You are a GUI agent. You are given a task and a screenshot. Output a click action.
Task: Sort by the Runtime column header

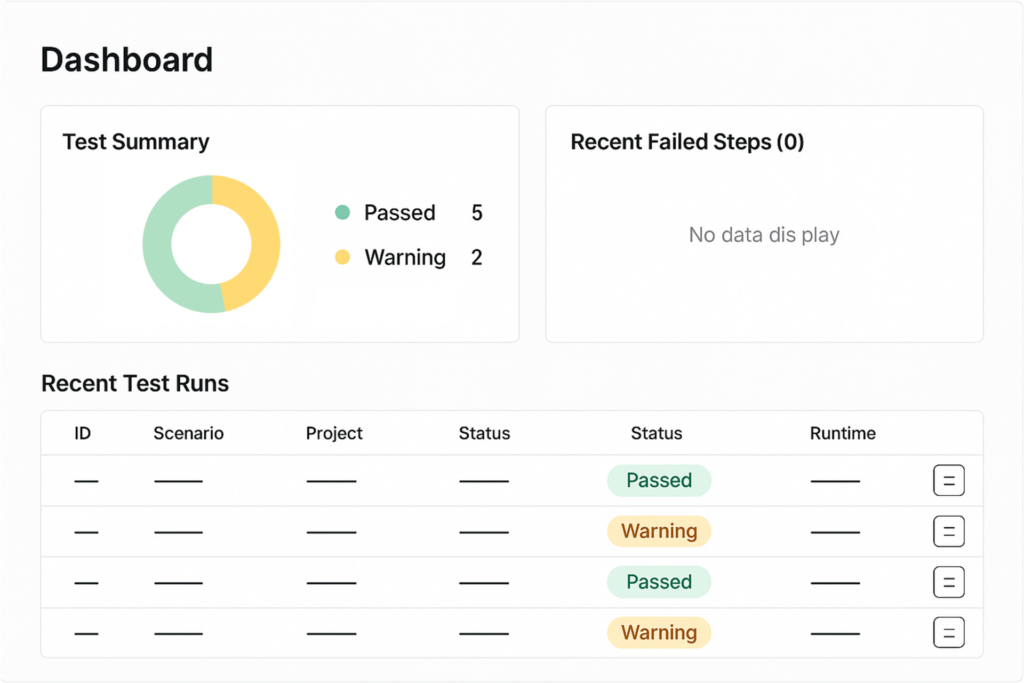(x=842, y=434)
